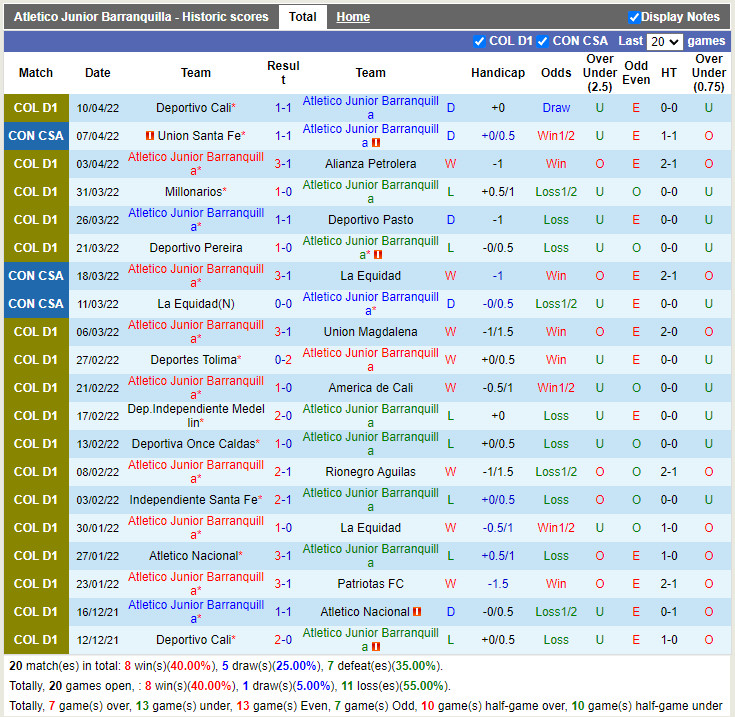Click red card icon next to Atletico Nacional on 16/12/21
Screen dimensions: 735x717
(416, 612)
